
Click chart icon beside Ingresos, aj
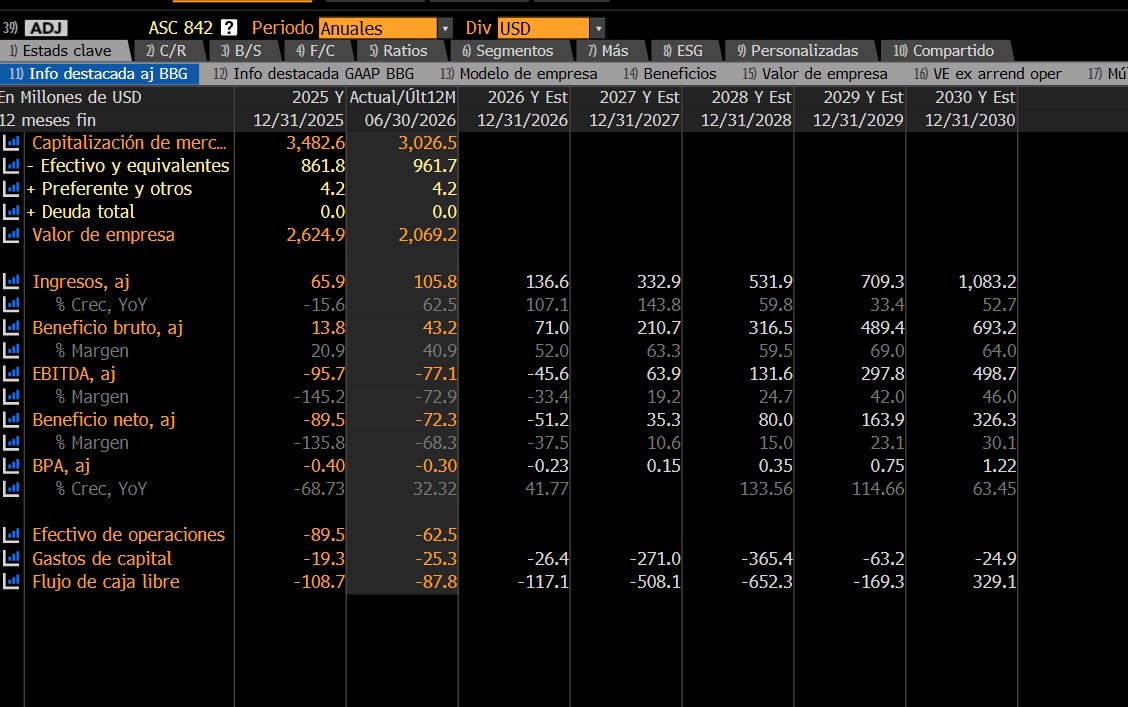12,281
